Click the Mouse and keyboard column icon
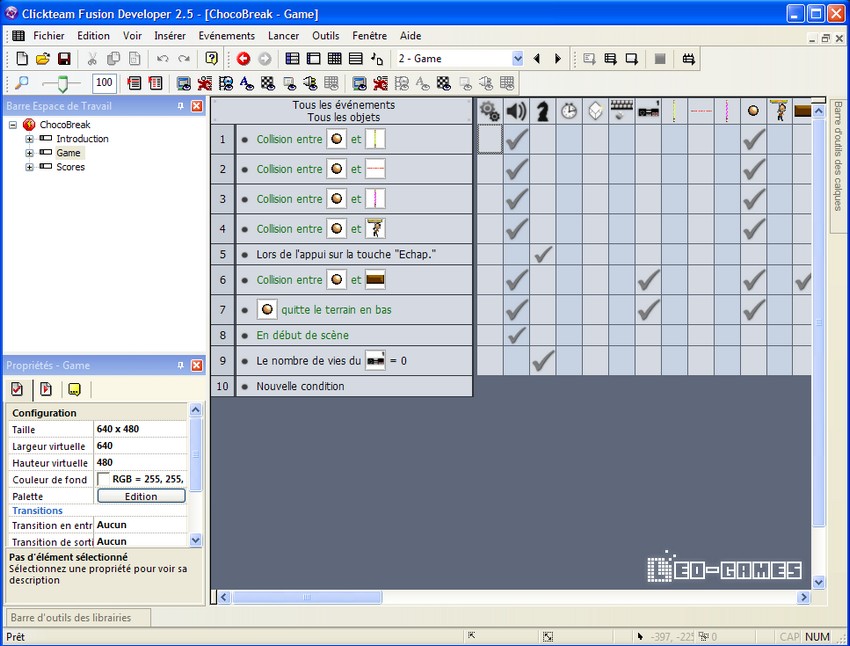The height and width of the screenshot is (646, 850). (621, 111)
